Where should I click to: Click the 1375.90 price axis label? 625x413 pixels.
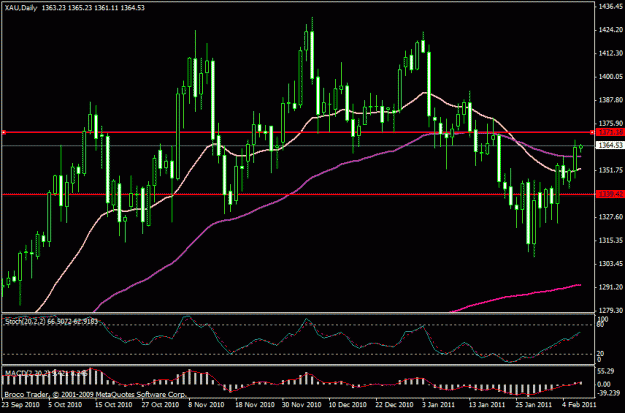[611, 123]
